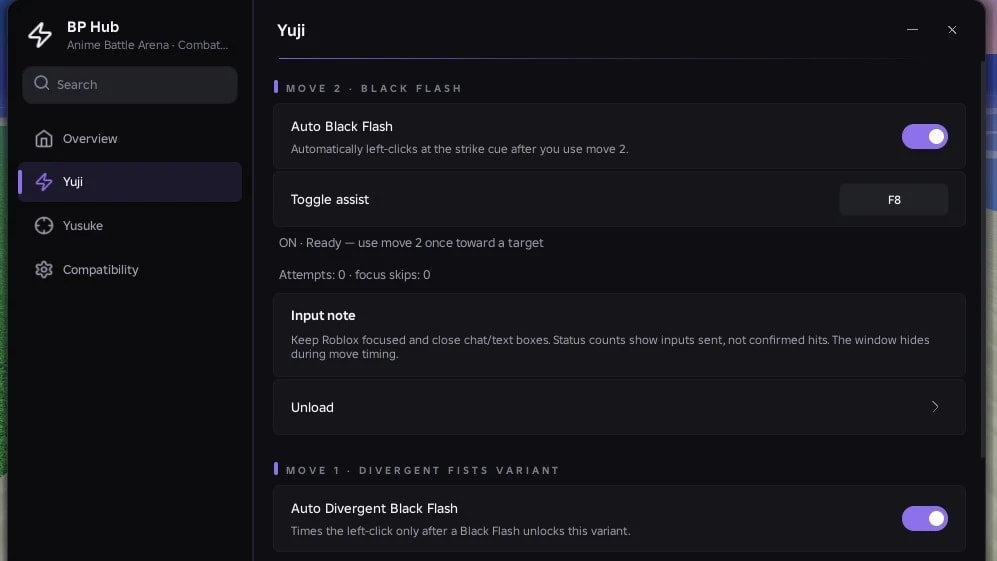Image resolution: width=997 pixels, height=561 pixels.
Task: Click the BP Hub lightning logo
Action: pyautogui.click(x=40, y=35)
